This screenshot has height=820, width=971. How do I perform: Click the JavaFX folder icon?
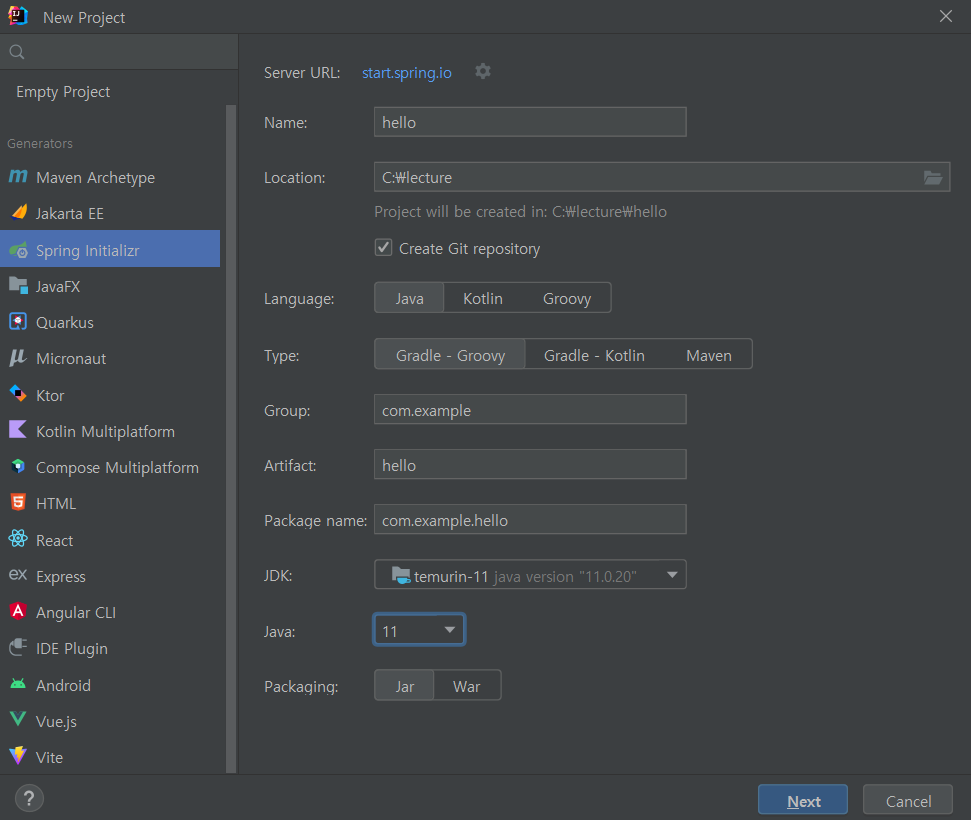[x=19, y=286]
